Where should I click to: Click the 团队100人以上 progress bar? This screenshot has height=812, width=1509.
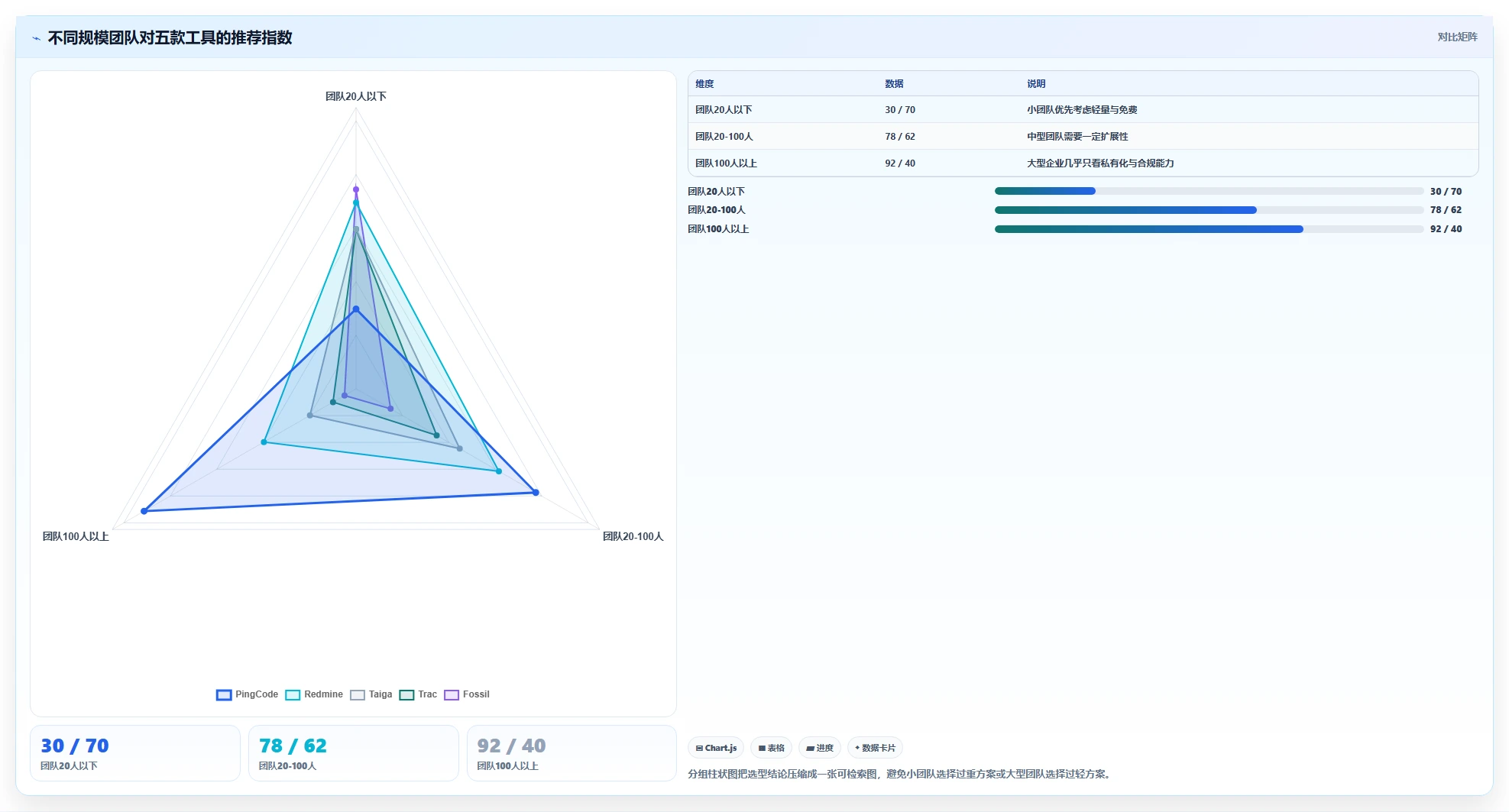click(1209, 229)
